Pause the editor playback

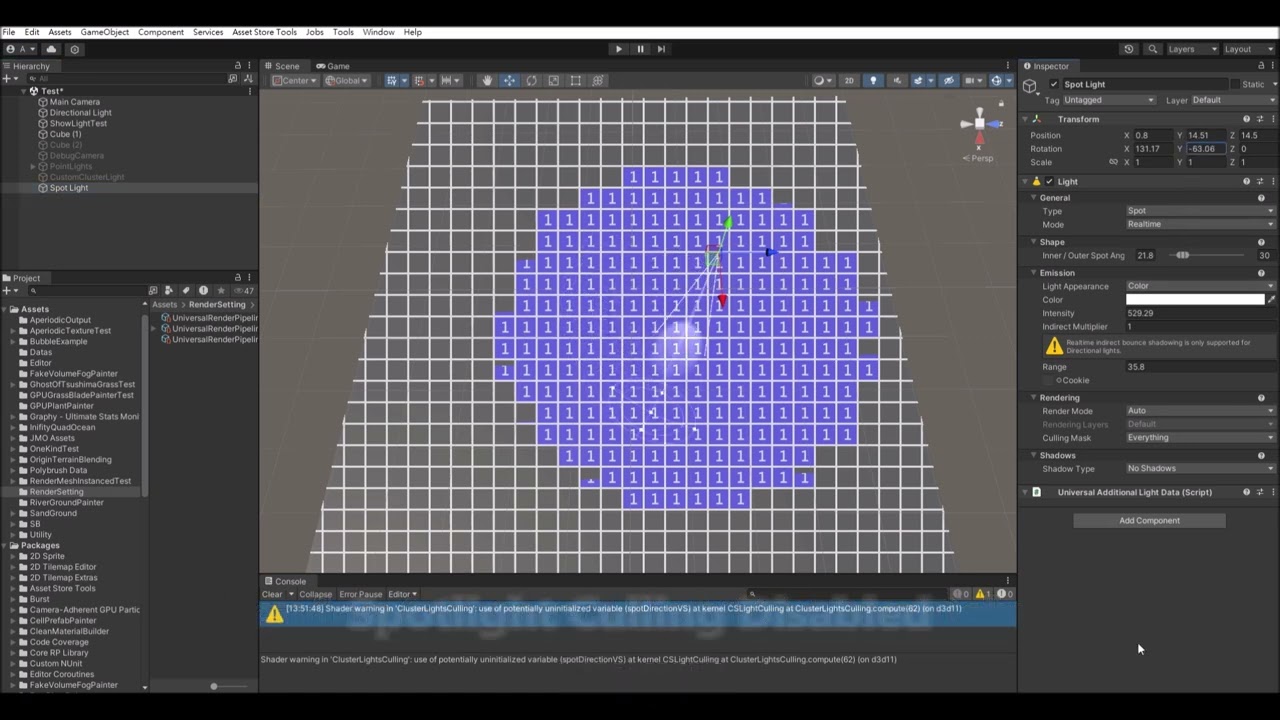(x=640, y=49)
